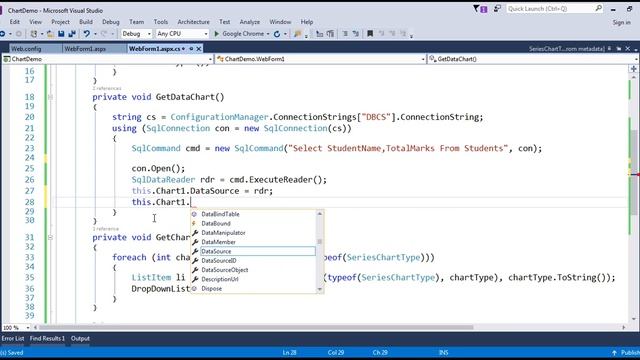Collapse the GetDataChart method outline

[x=51, y=97]
